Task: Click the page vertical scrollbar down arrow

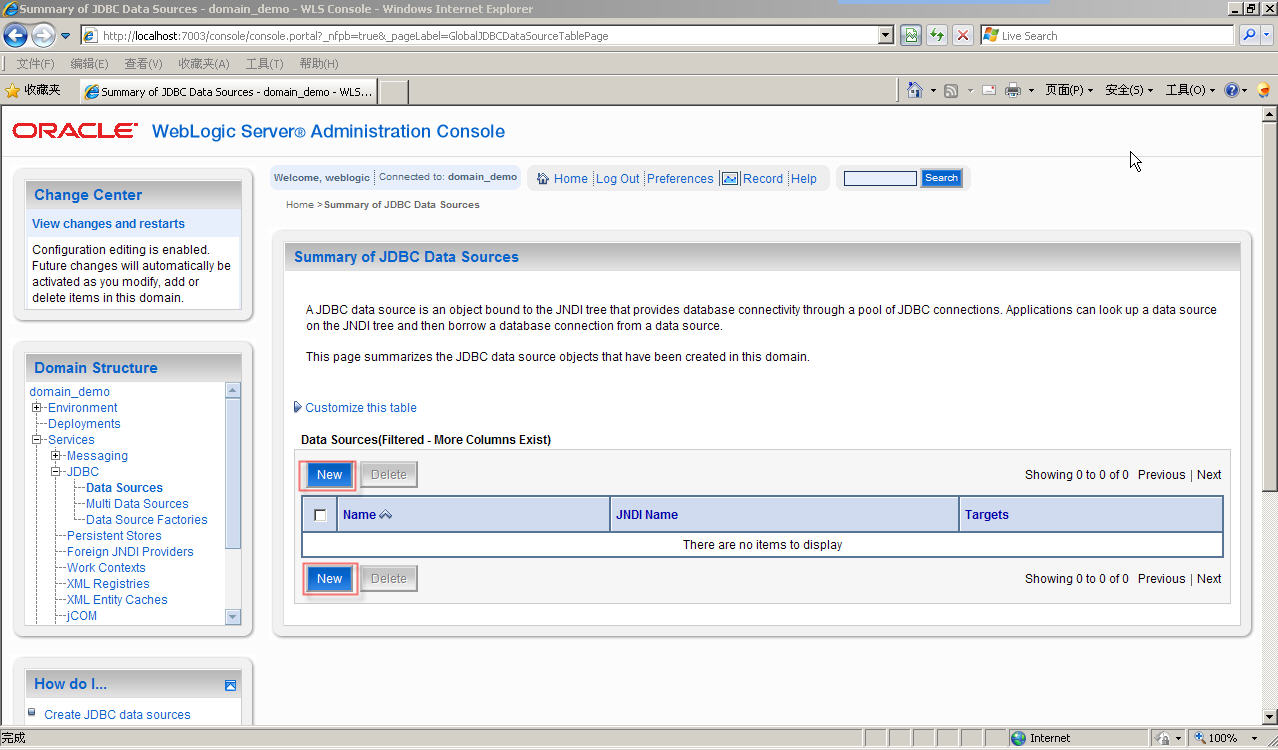Action: point(1269,717)
